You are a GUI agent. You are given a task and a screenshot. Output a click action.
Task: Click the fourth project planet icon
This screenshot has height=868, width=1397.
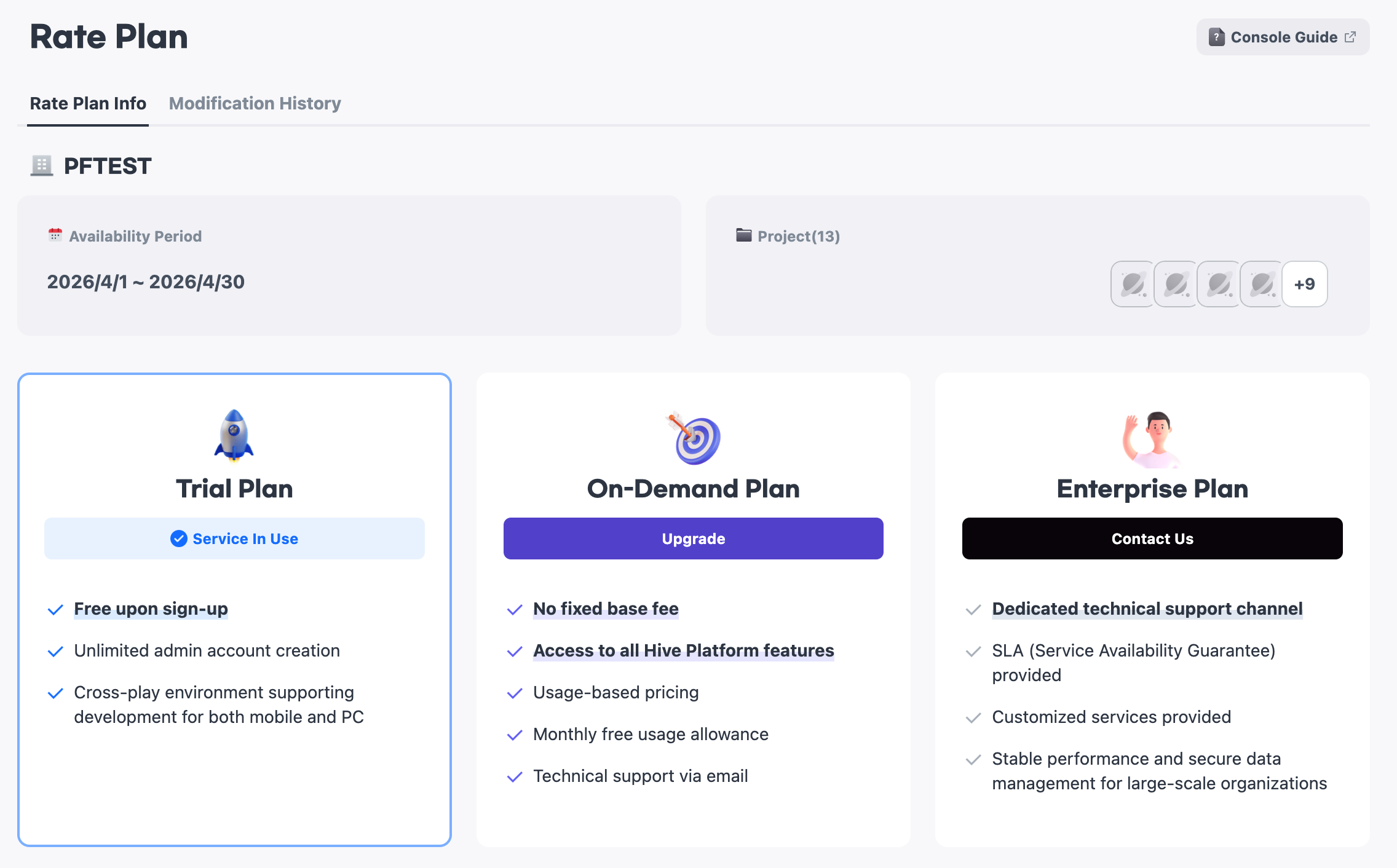point(1262,284)
